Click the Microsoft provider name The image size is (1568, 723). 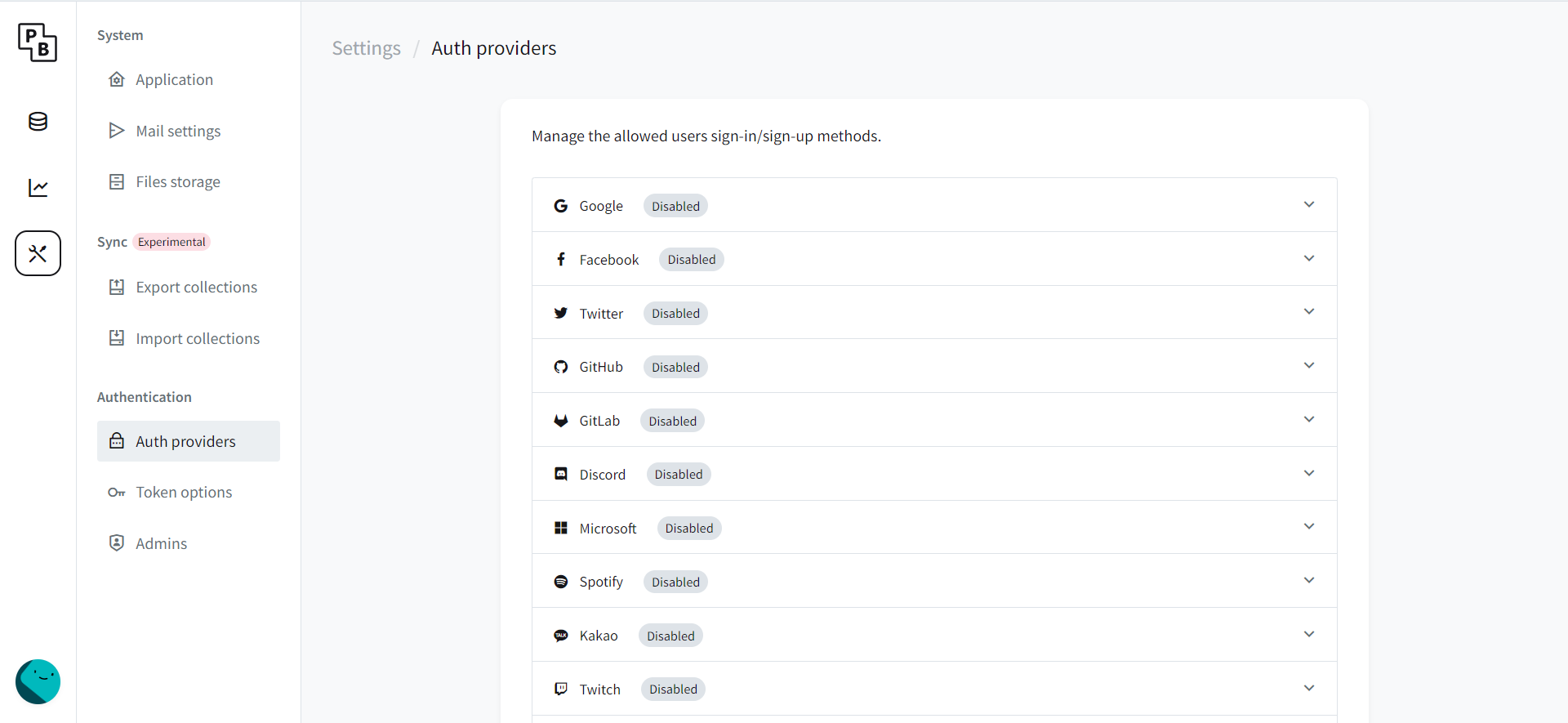point(608,528)
